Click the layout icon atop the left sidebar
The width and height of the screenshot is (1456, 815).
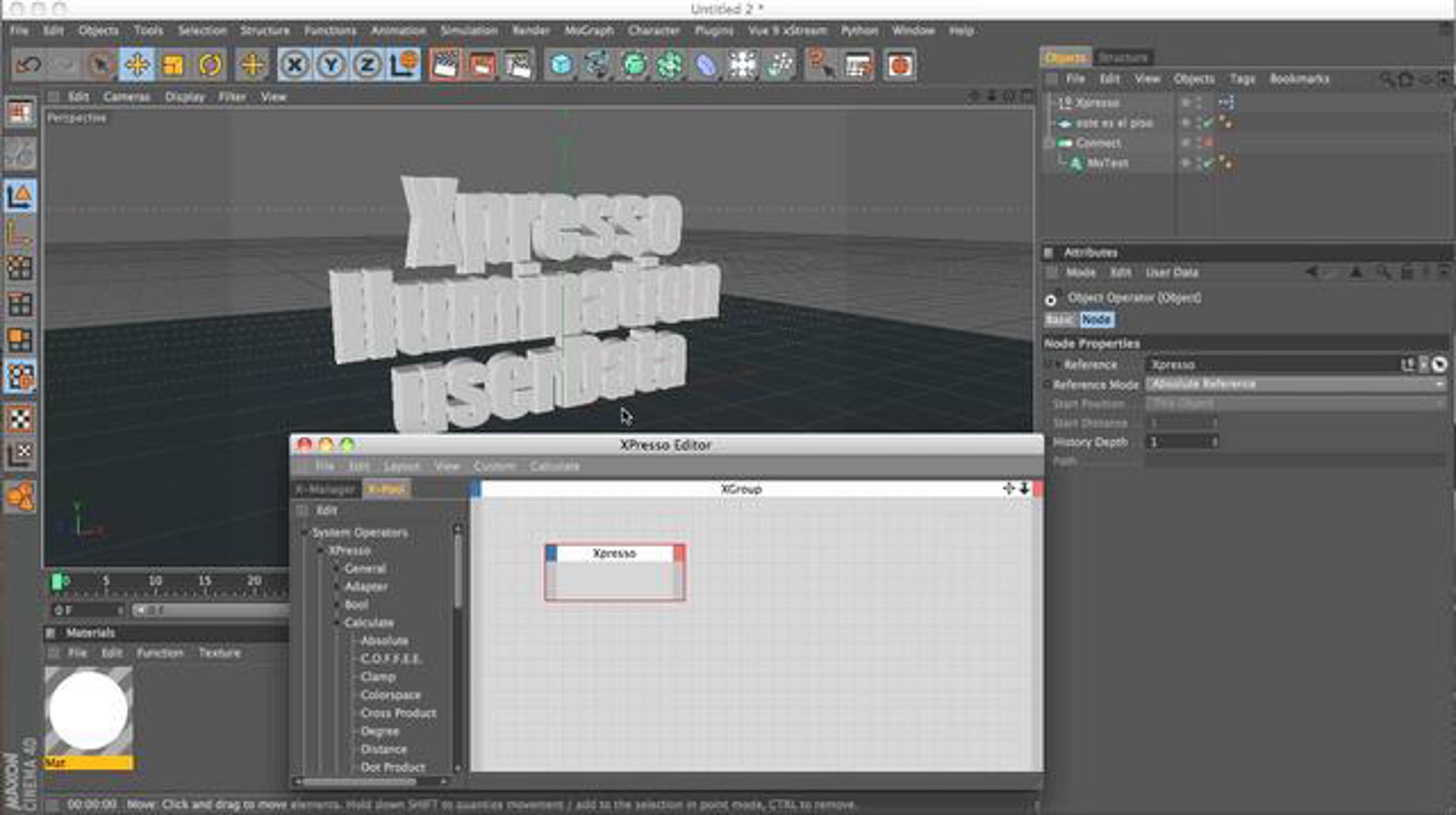(20, 113)
